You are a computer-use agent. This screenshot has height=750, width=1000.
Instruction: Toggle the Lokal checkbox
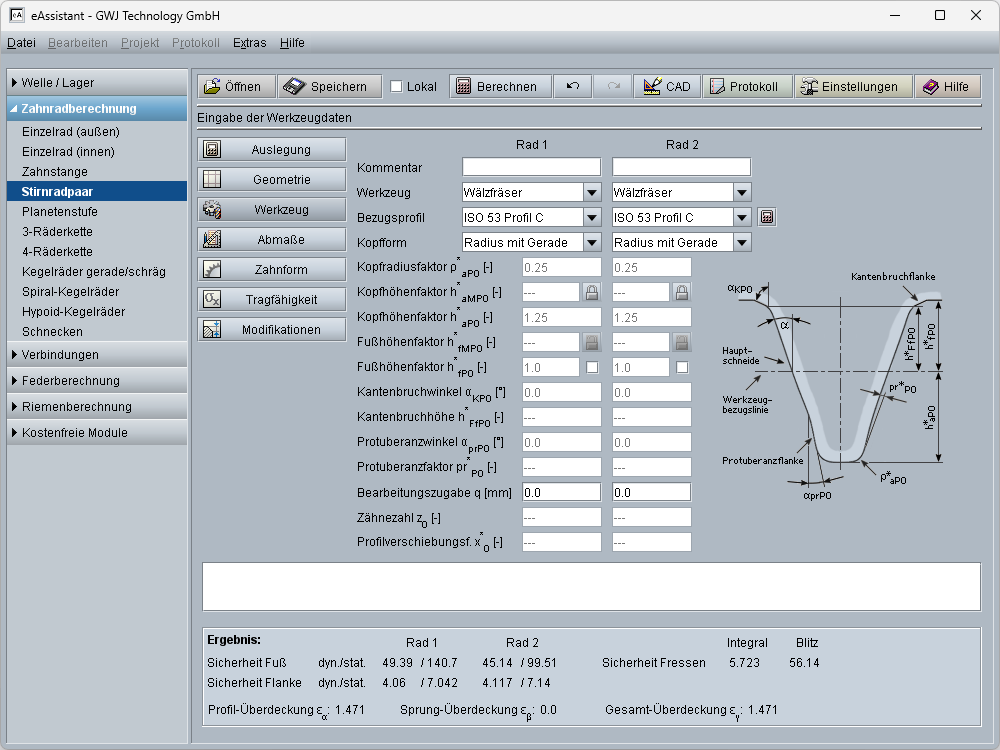396,87
